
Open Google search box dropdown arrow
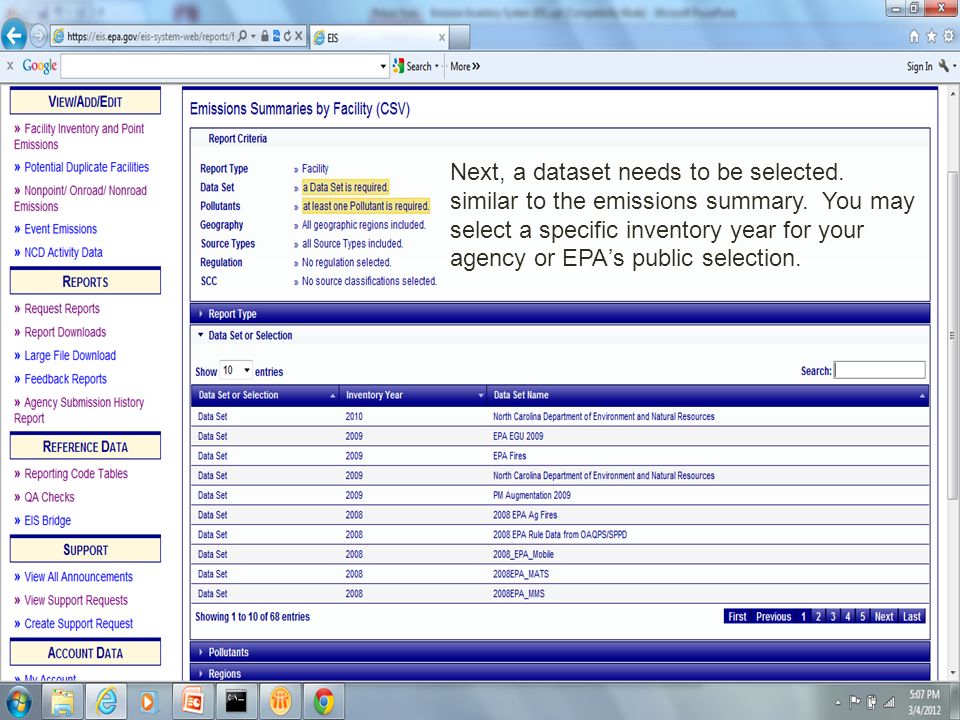383,66
